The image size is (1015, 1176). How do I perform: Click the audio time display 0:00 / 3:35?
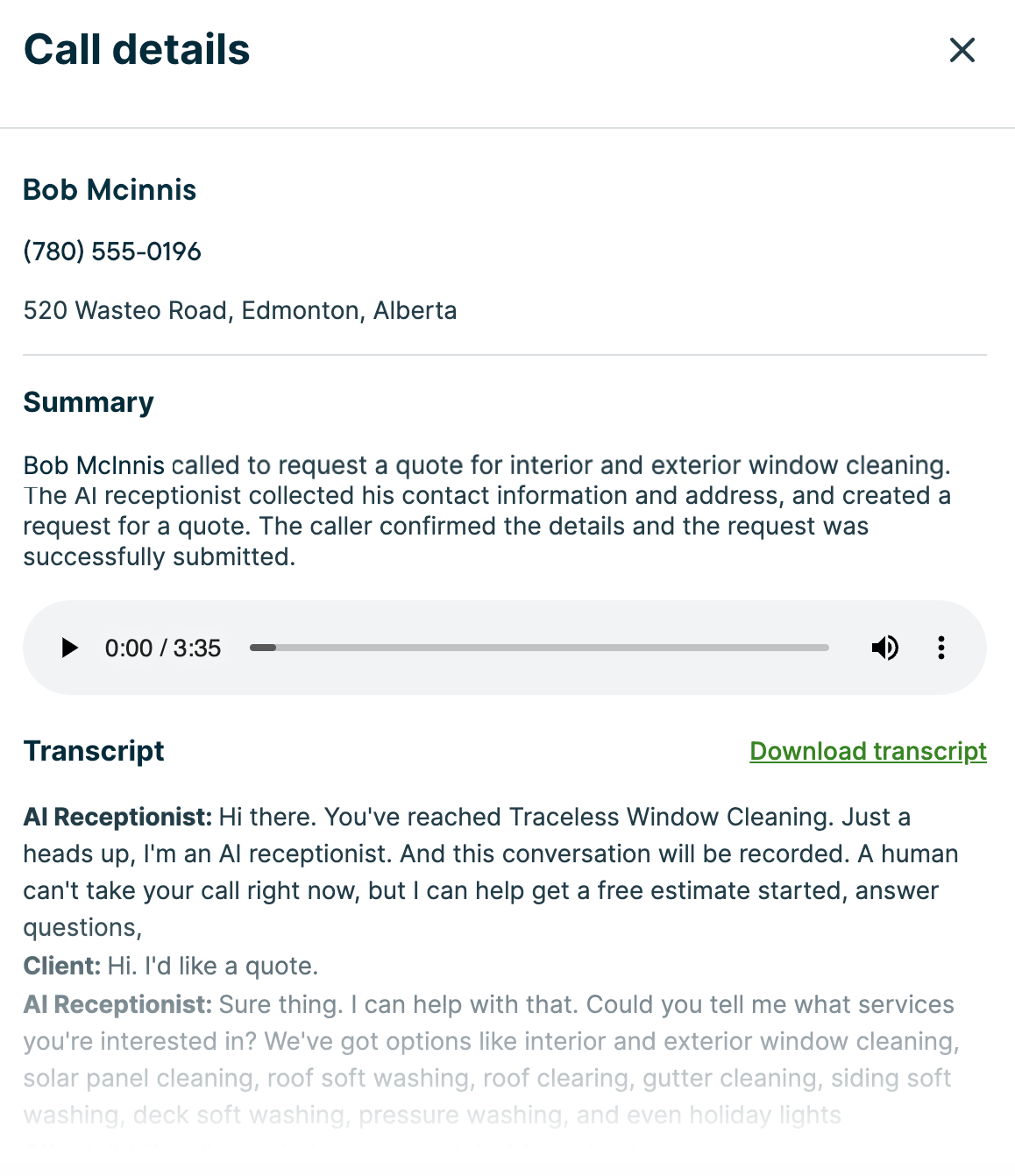[x=163, y=648]
